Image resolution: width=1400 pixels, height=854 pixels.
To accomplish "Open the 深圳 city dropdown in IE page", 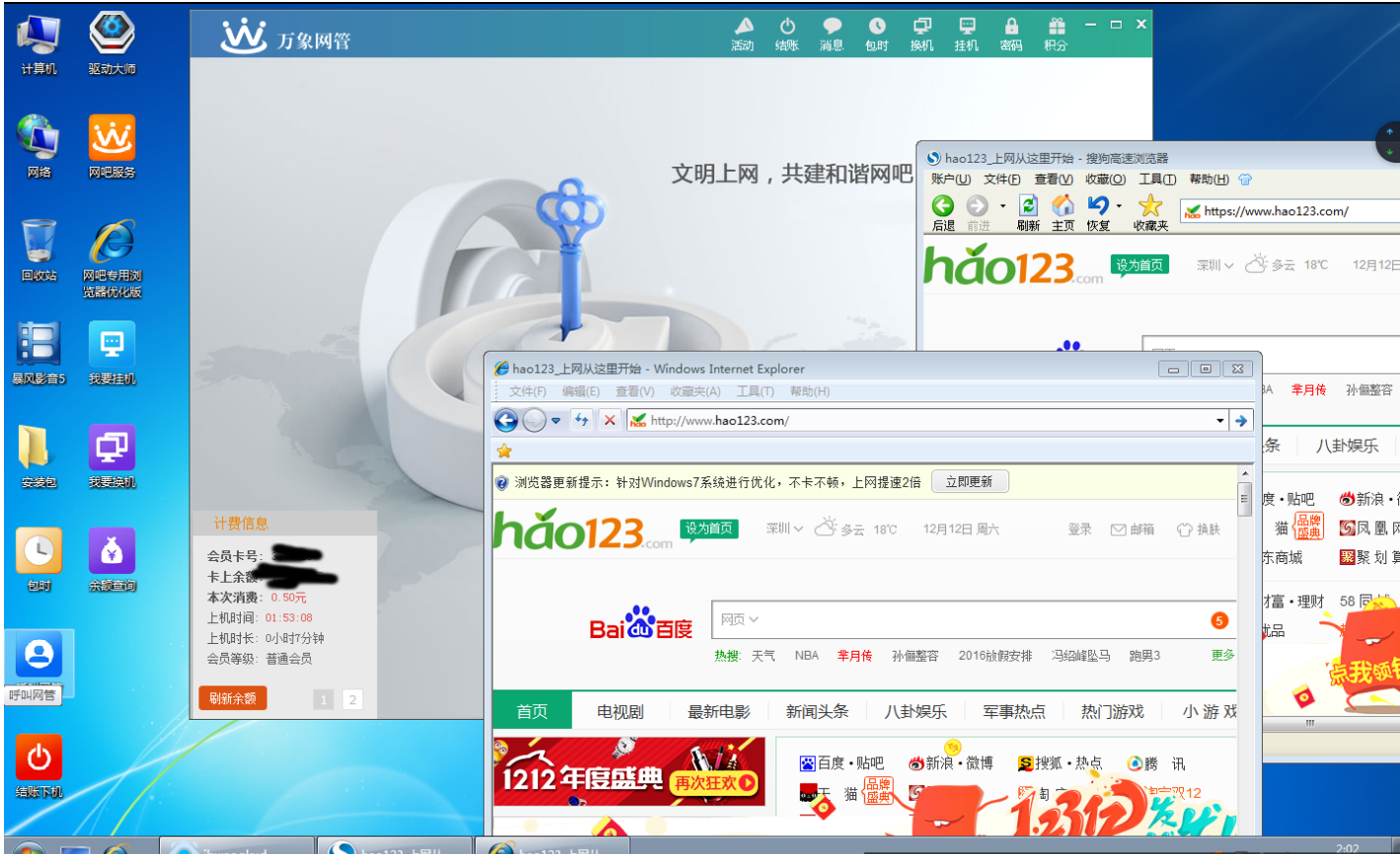I will [x=784, y=529].
